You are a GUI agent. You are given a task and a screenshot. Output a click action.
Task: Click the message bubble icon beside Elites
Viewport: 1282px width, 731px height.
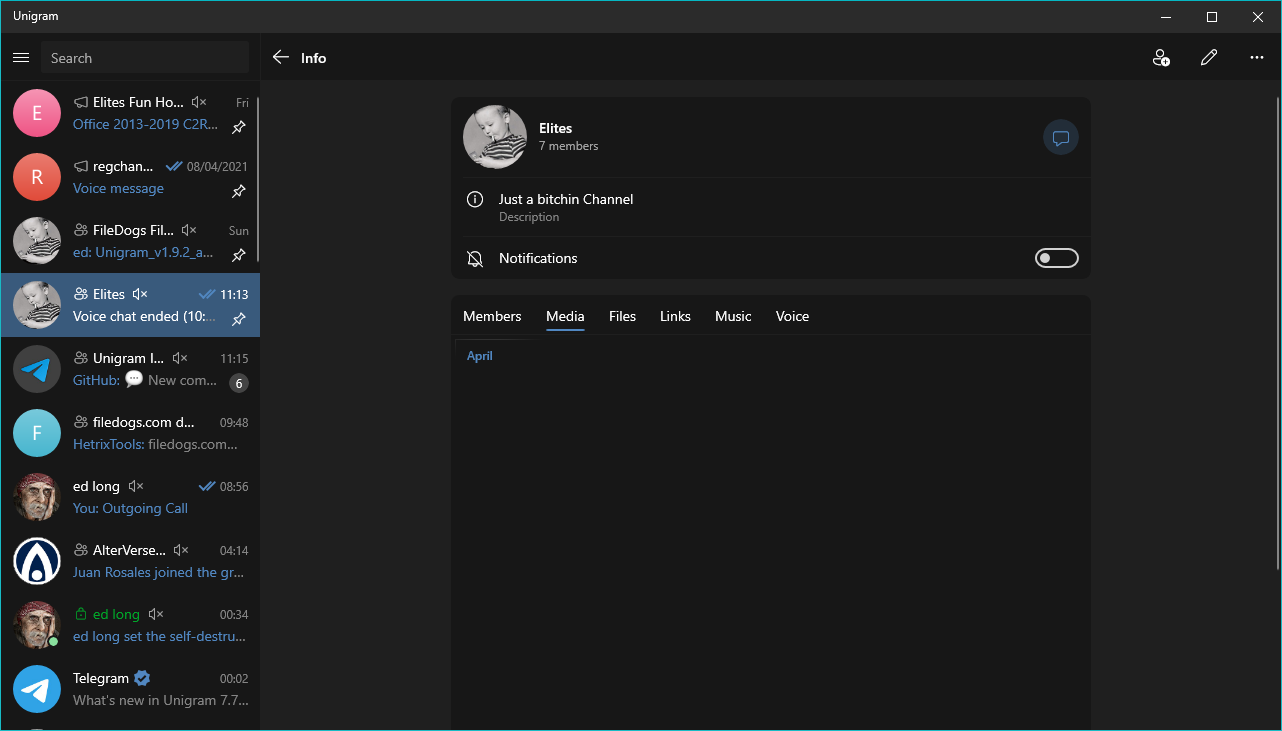(x=1060, y=137)
